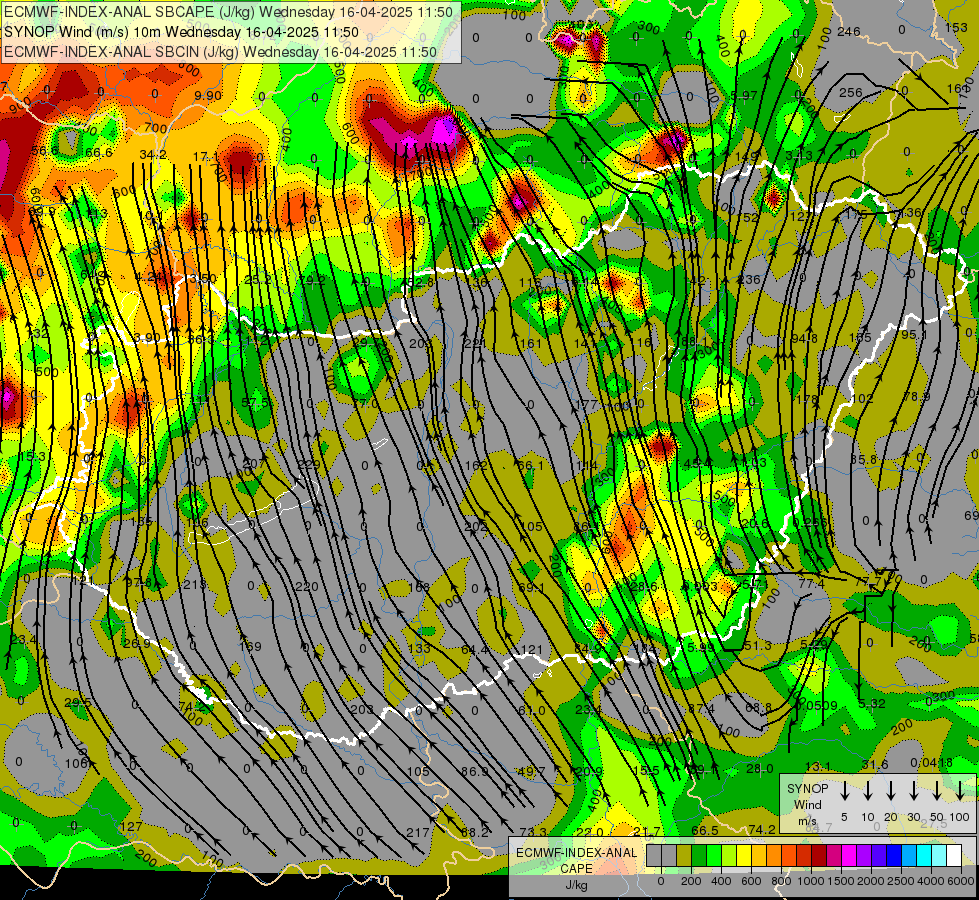Image resolution: width=979 pixels, height=900 pixels.
Task: Click the 'SYNOP Wind (m/s) 10m' title line
Action: [x=181, y=32]
